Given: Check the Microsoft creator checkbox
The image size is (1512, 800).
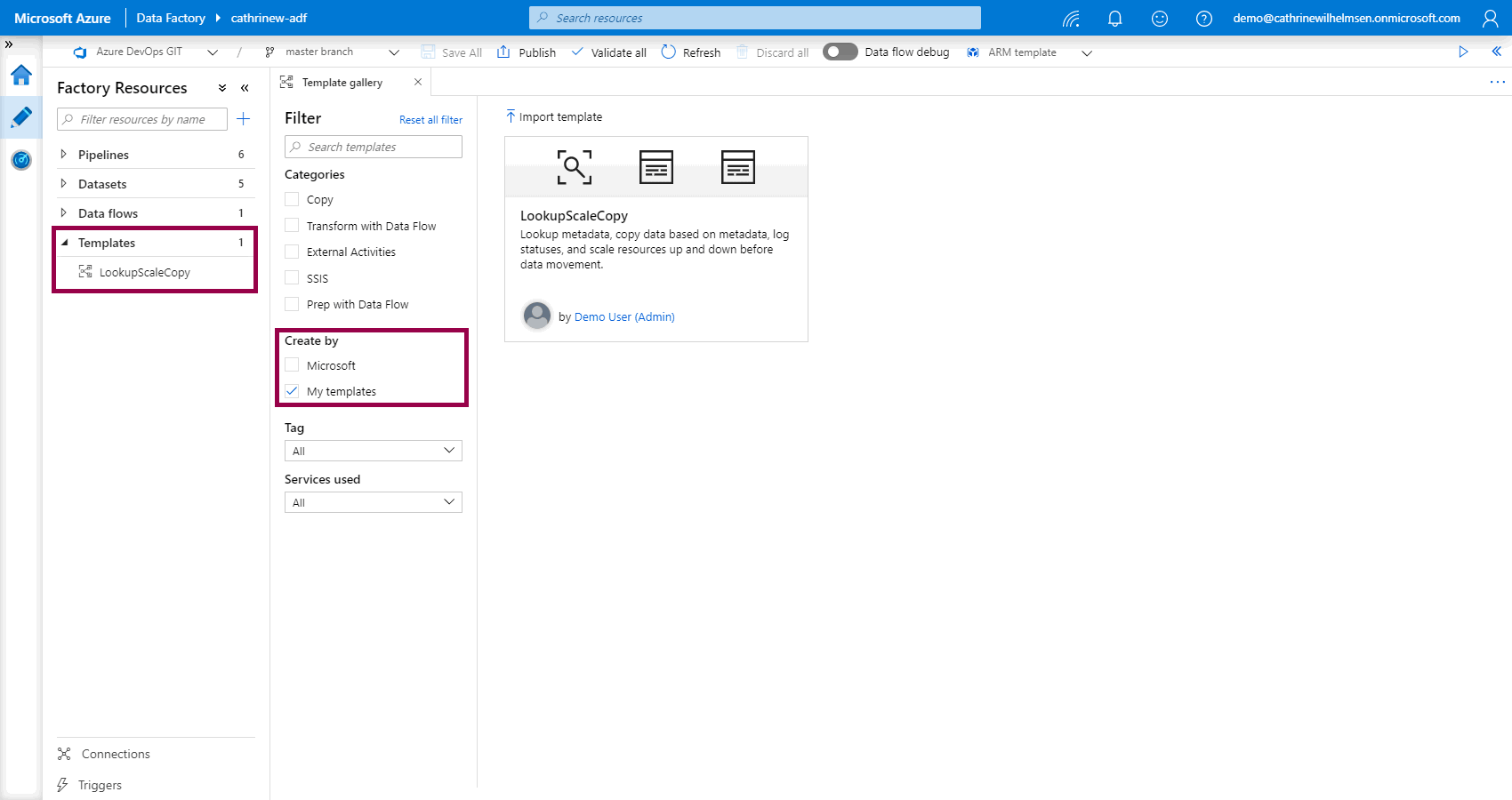Looking at the screenshot, I should tap(292, 365).
